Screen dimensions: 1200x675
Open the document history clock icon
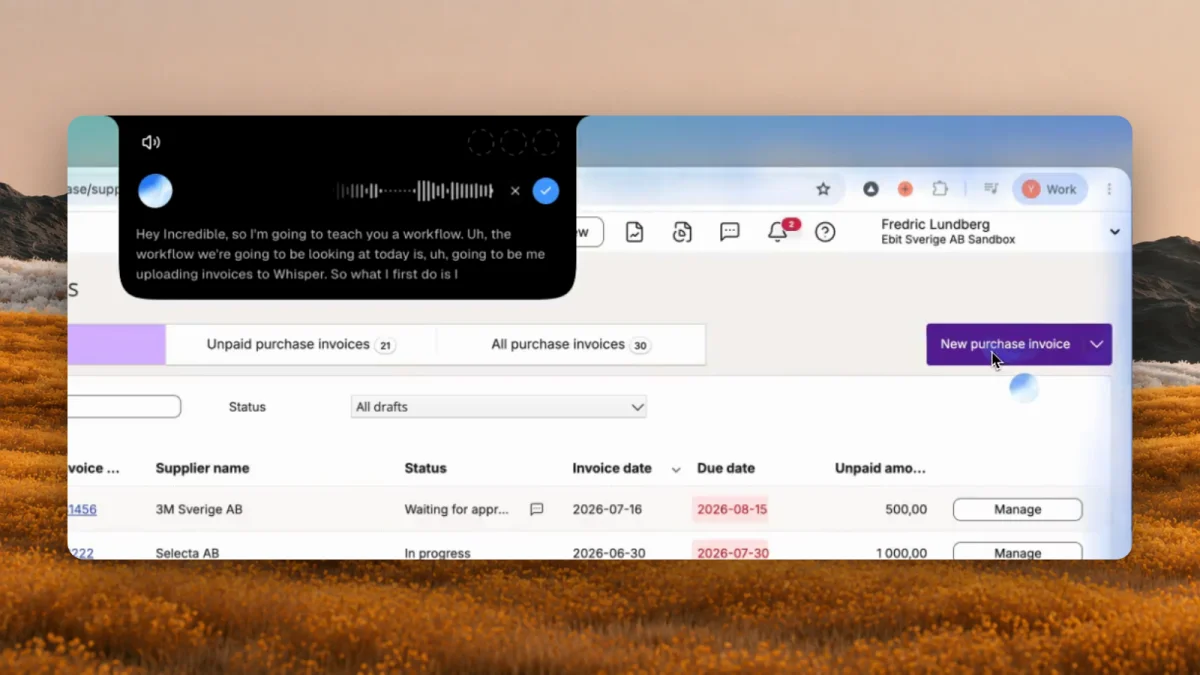tap(682, 232)
